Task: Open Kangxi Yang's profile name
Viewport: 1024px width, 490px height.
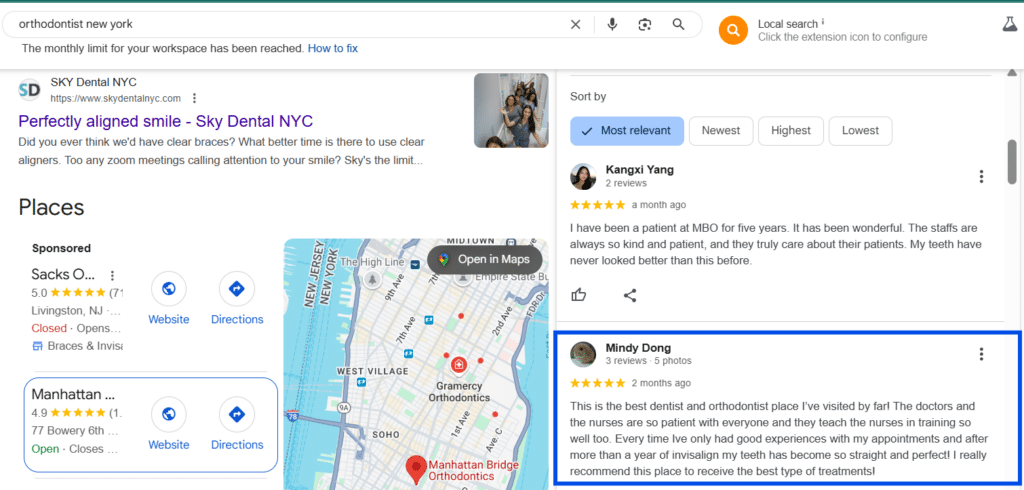Action: tap(639, 170)
